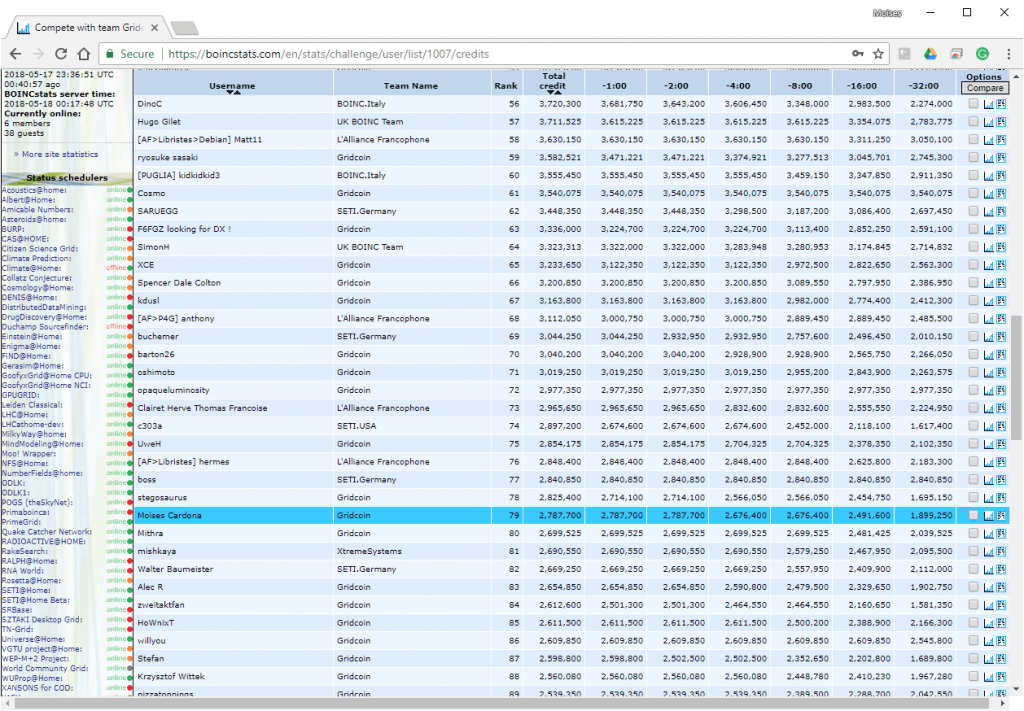The width and height of the screenshot is (1024, 711).
Task: Open the Google Drive extension
Action: pos(930,54)
